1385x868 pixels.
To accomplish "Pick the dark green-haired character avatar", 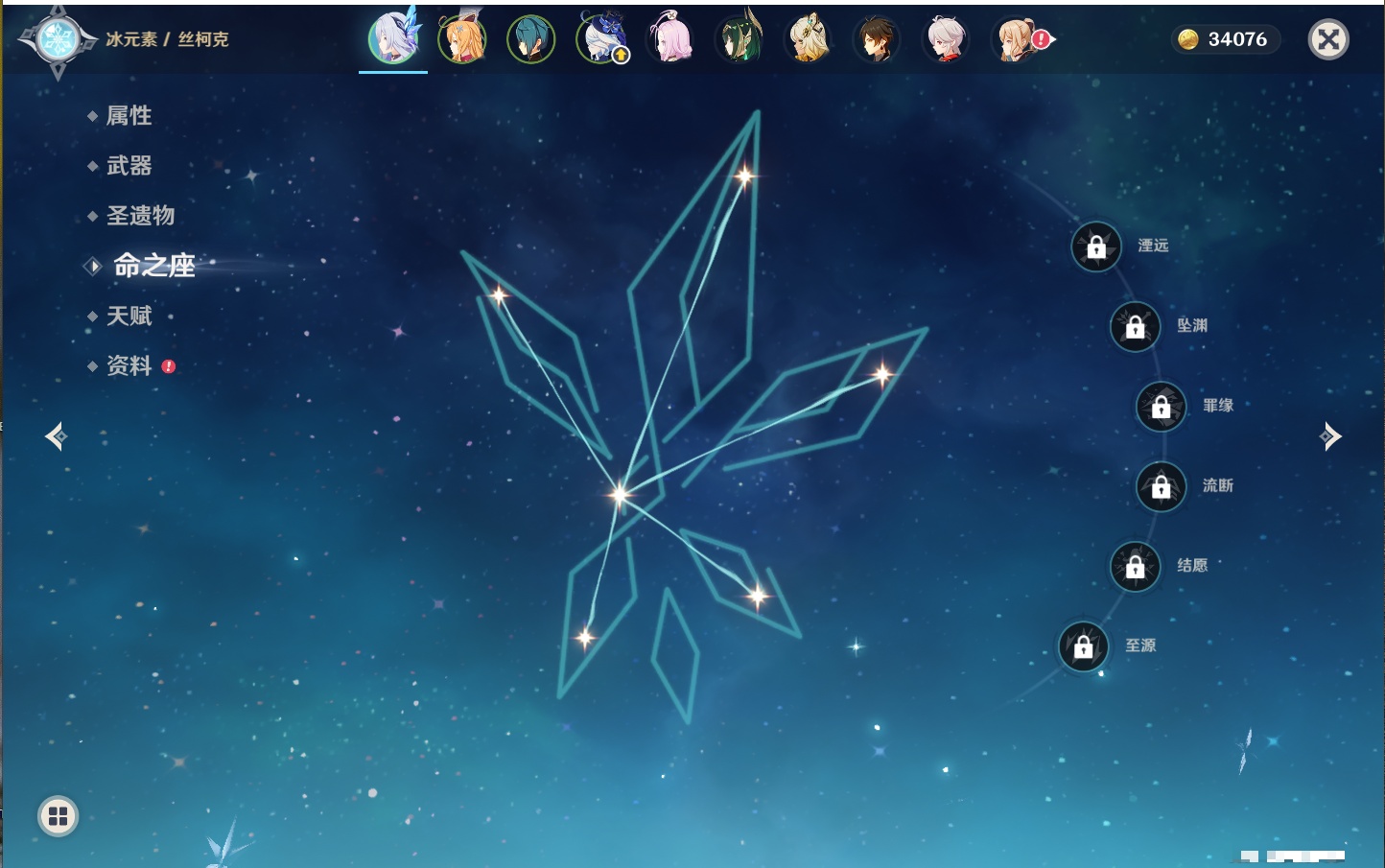I will (739, 39).
